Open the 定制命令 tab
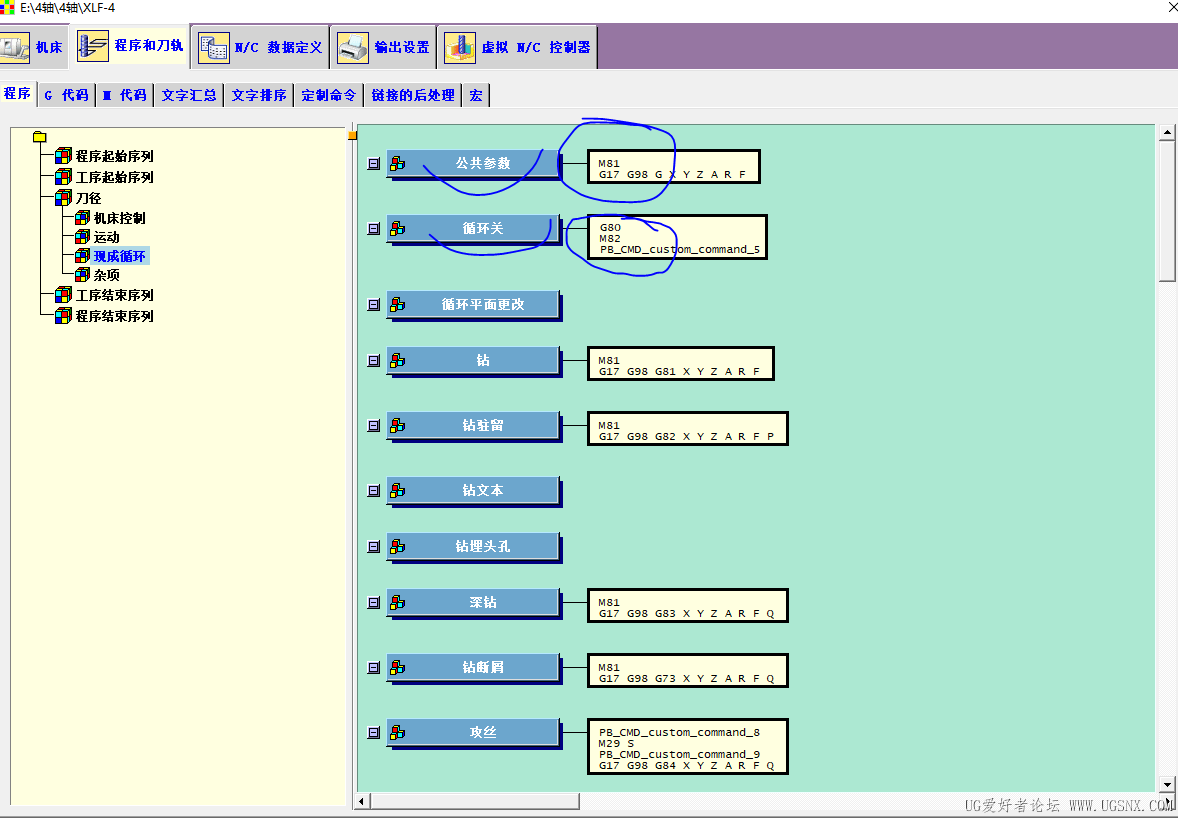 point(328,95)
